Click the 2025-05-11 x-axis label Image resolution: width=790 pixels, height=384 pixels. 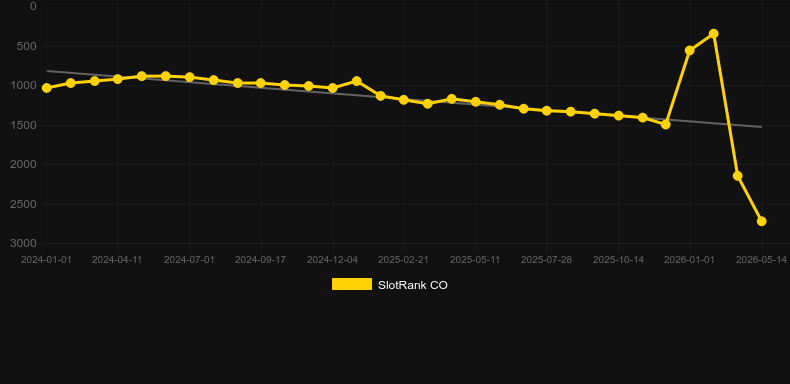click(475, 260)
